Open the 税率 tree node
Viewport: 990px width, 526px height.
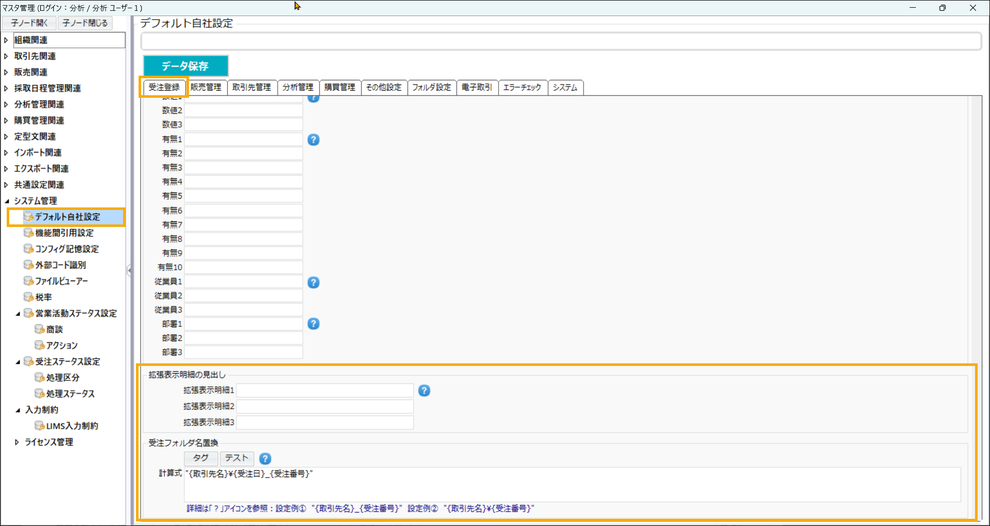coord(43,297)
